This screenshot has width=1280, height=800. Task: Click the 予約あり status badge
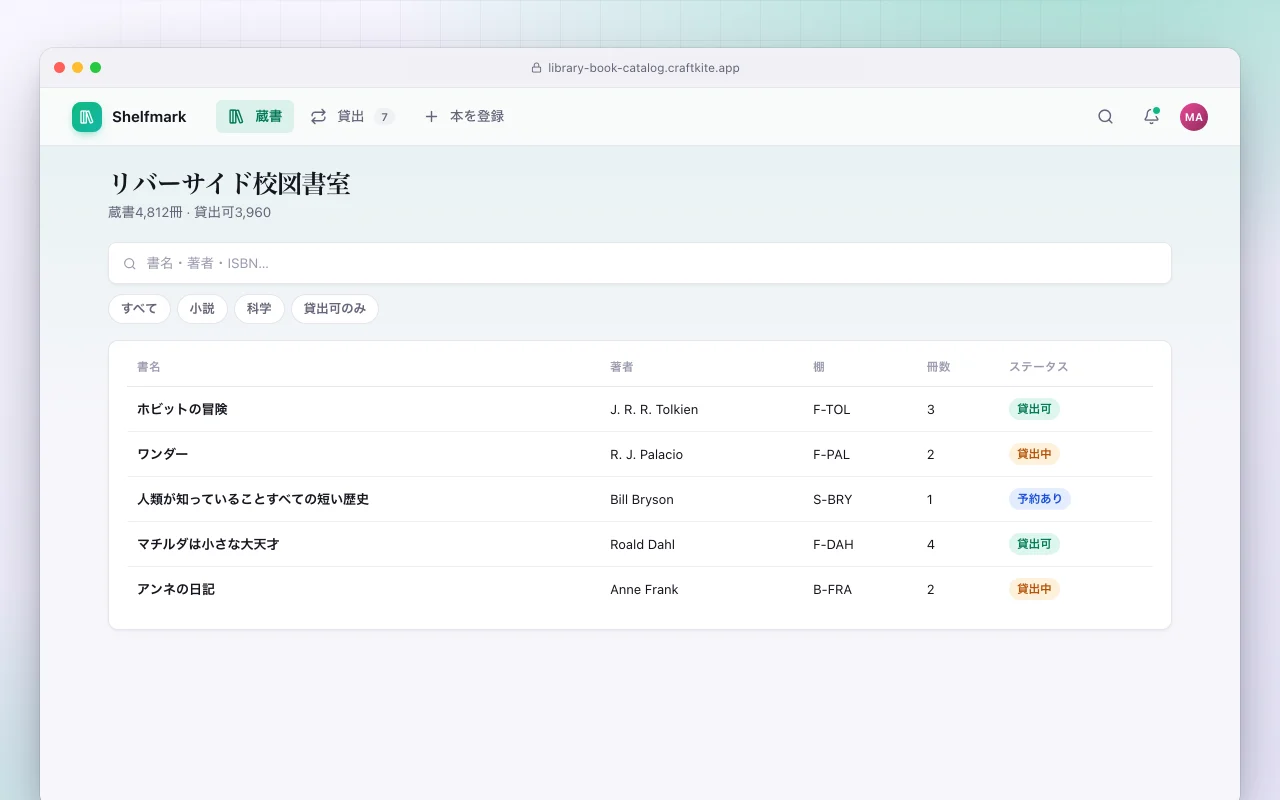pos(1040,499)
